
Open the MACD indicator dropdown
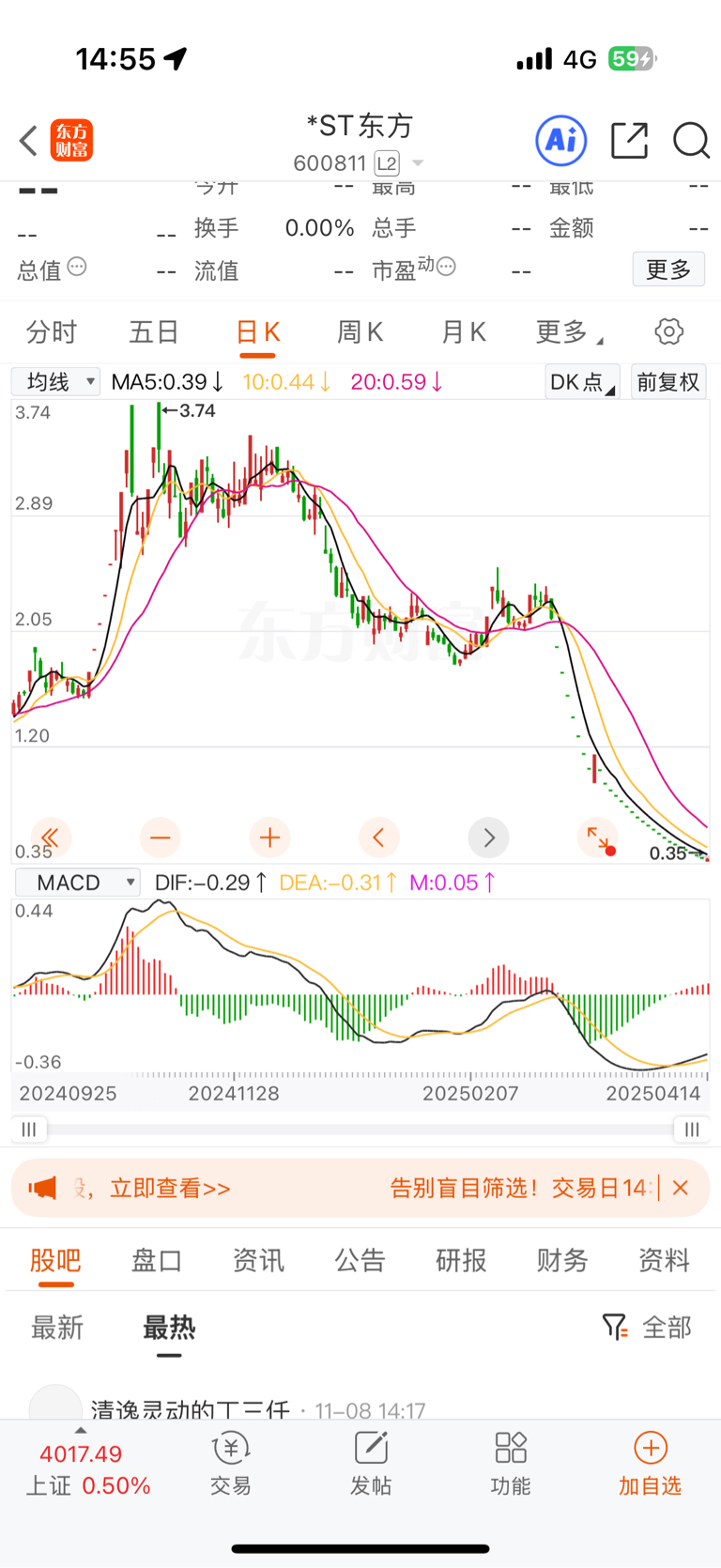(x=78, y=883)
